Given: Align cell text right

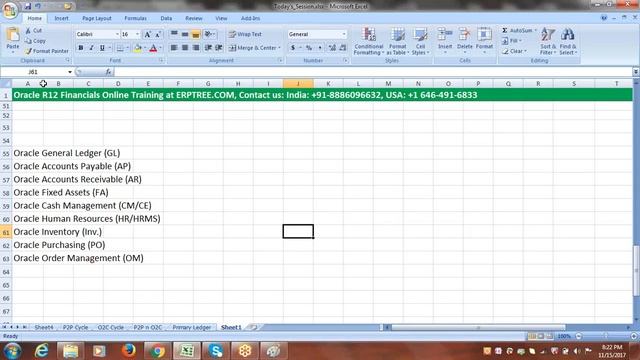Looking at the screenshot, I should 196,48.
